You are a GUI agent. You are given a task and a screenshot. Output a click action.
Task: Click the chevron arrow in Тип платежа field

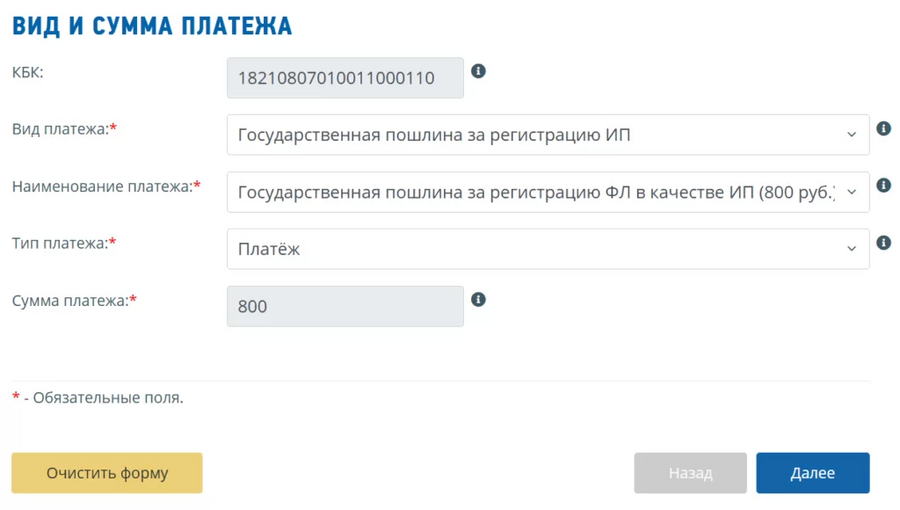851,249
